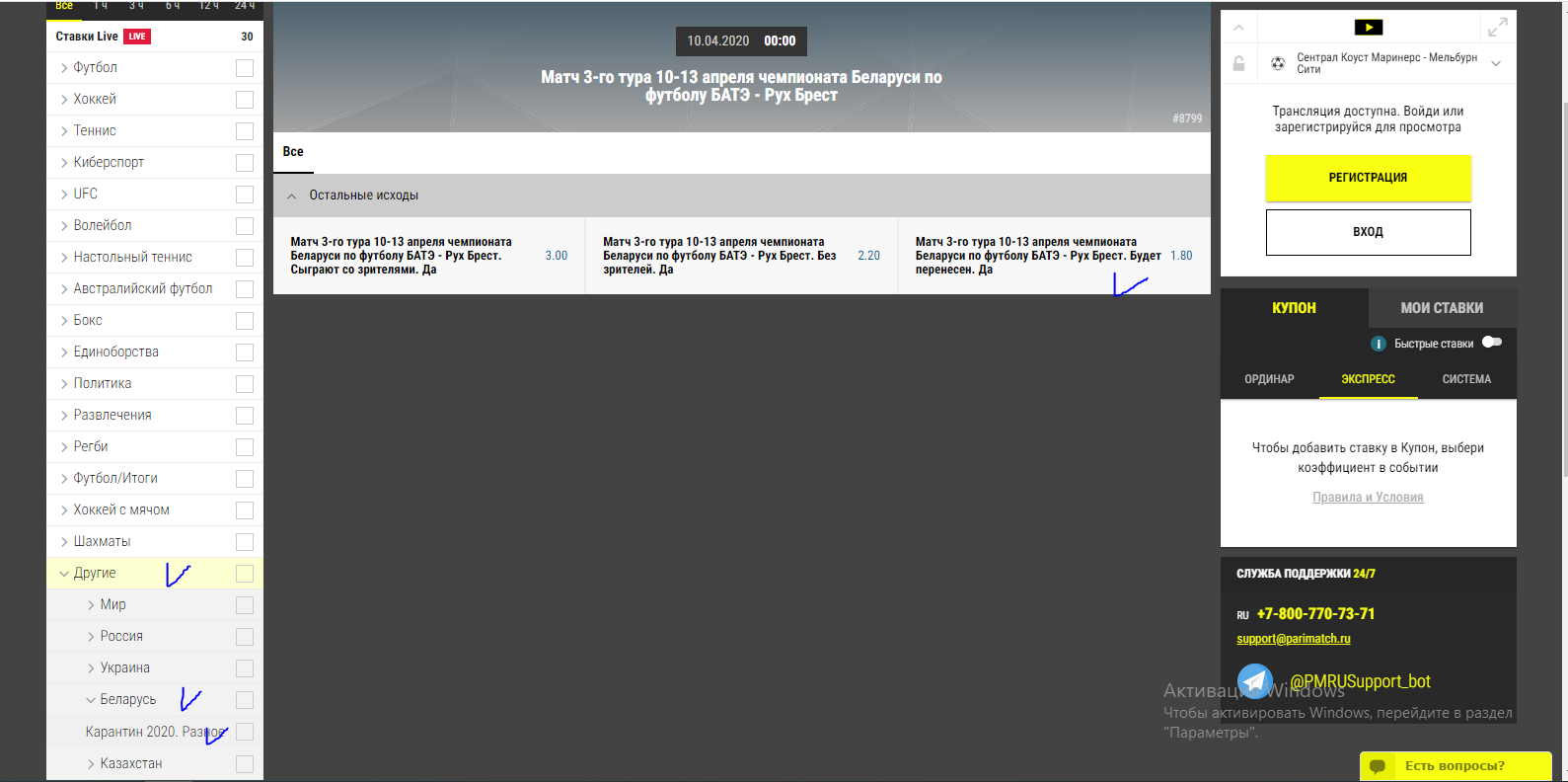
Task: Click the chat bubble icon in Есть вопросы
Action: pos(1379,766)
